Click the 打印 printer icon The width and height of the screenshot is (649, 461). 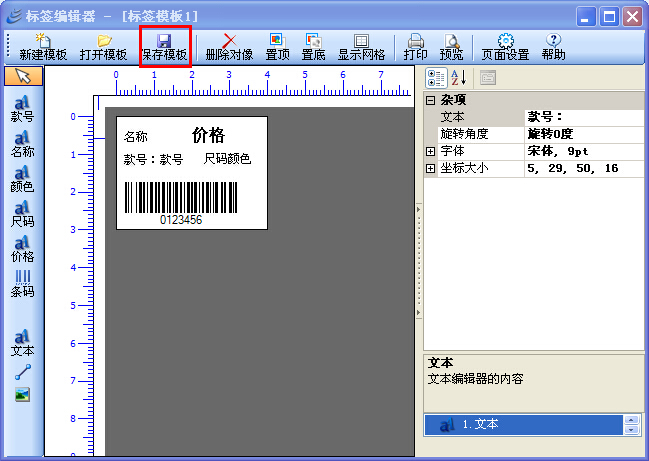(416, 41)
